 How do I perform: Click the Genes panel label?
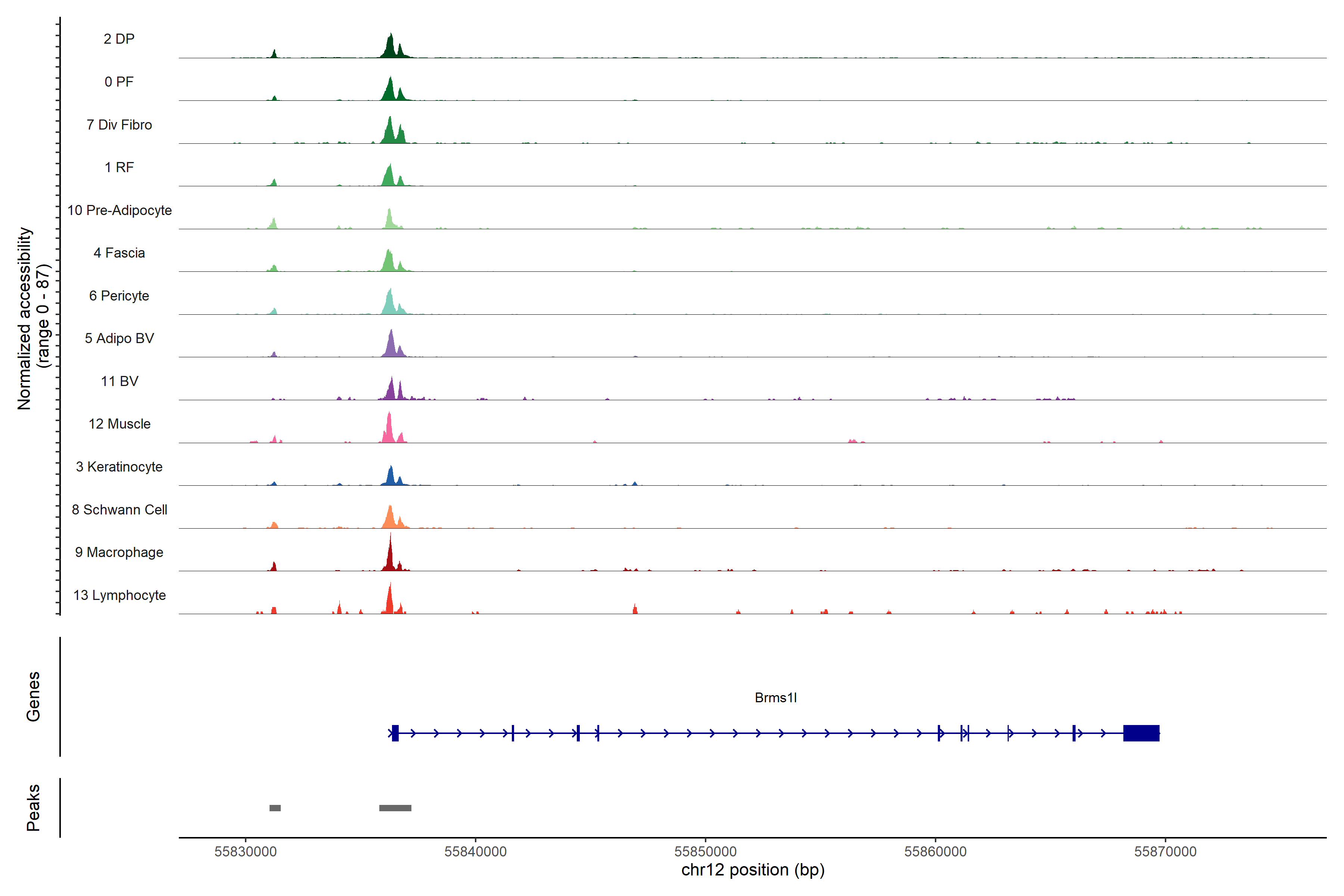33,697
